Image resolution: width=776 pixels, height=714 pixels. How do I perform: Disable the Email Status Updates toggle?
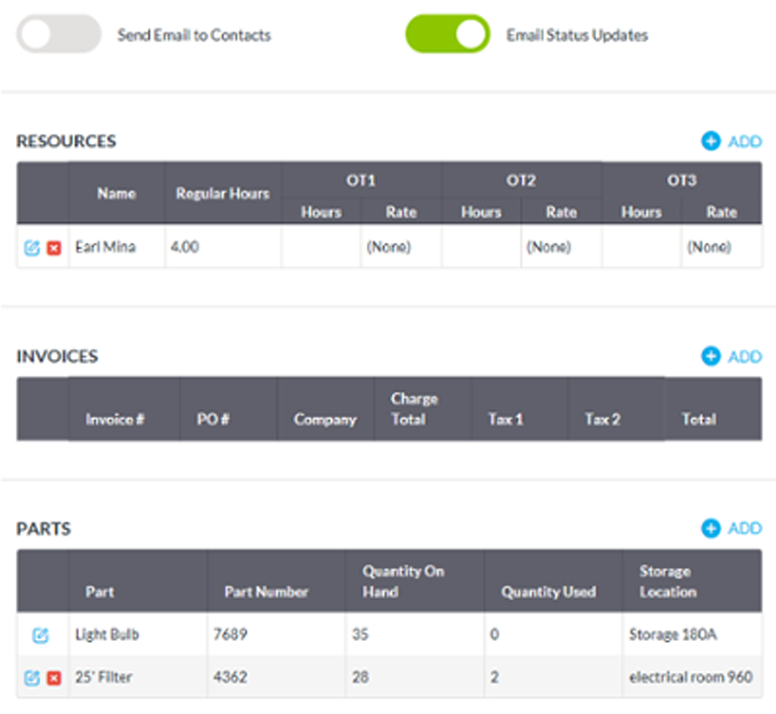click(447, 35)
